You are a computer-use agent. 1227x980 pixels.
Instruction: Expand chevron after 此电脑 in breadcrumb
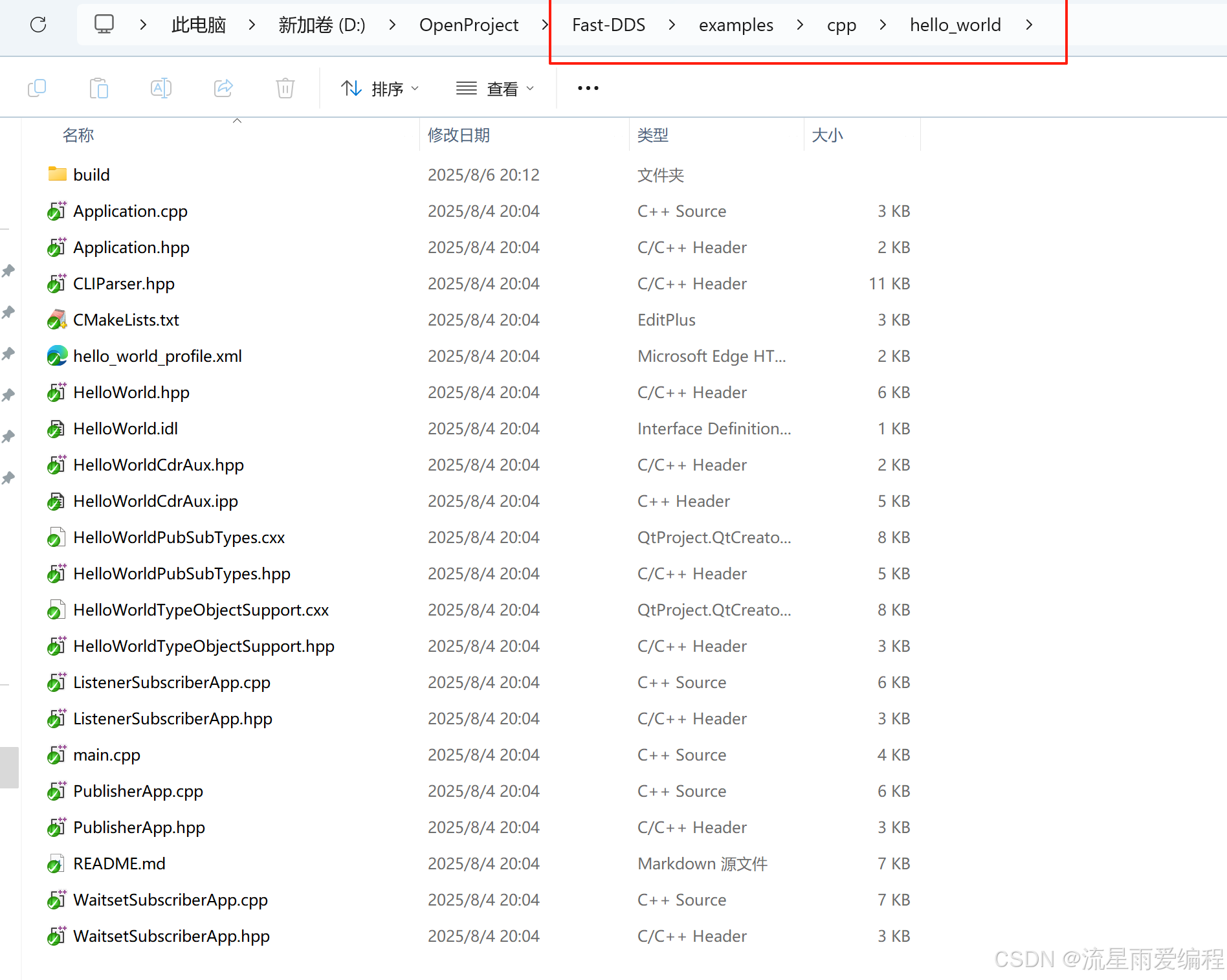point(252,25)
